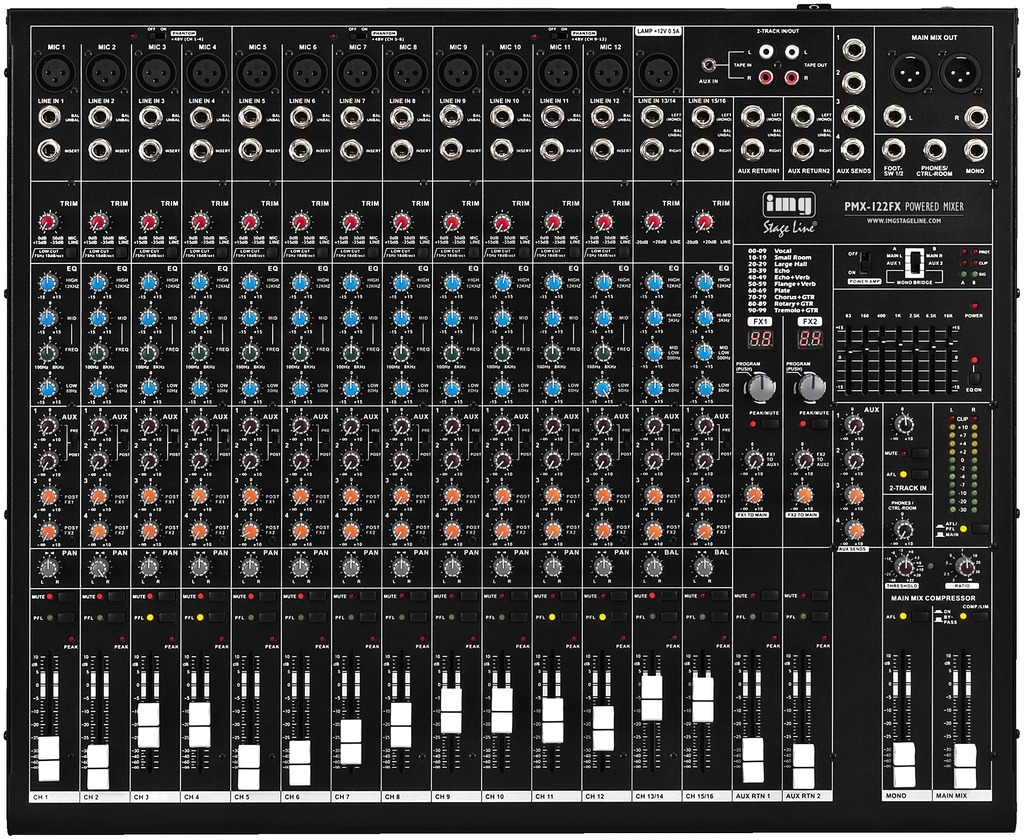Enable AFL for 2-TRACK IN
This screenshot has height=840, width=1024.
pos(920,474)
